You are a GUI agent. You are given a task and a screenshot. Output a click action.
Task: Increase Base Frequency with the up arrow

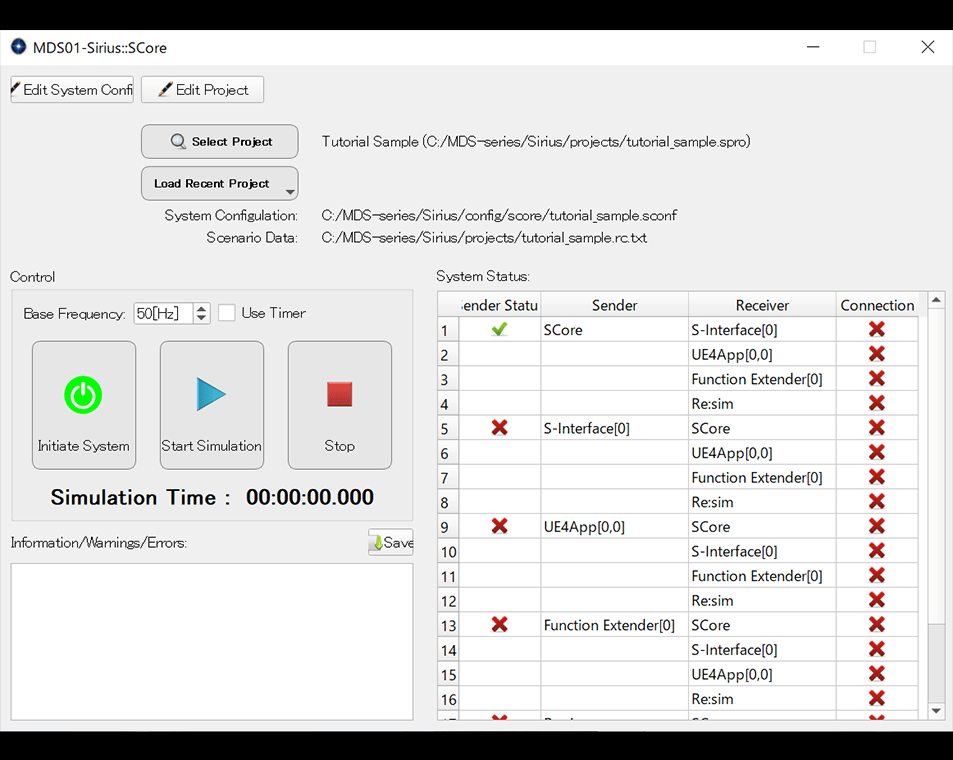(202, 308)
